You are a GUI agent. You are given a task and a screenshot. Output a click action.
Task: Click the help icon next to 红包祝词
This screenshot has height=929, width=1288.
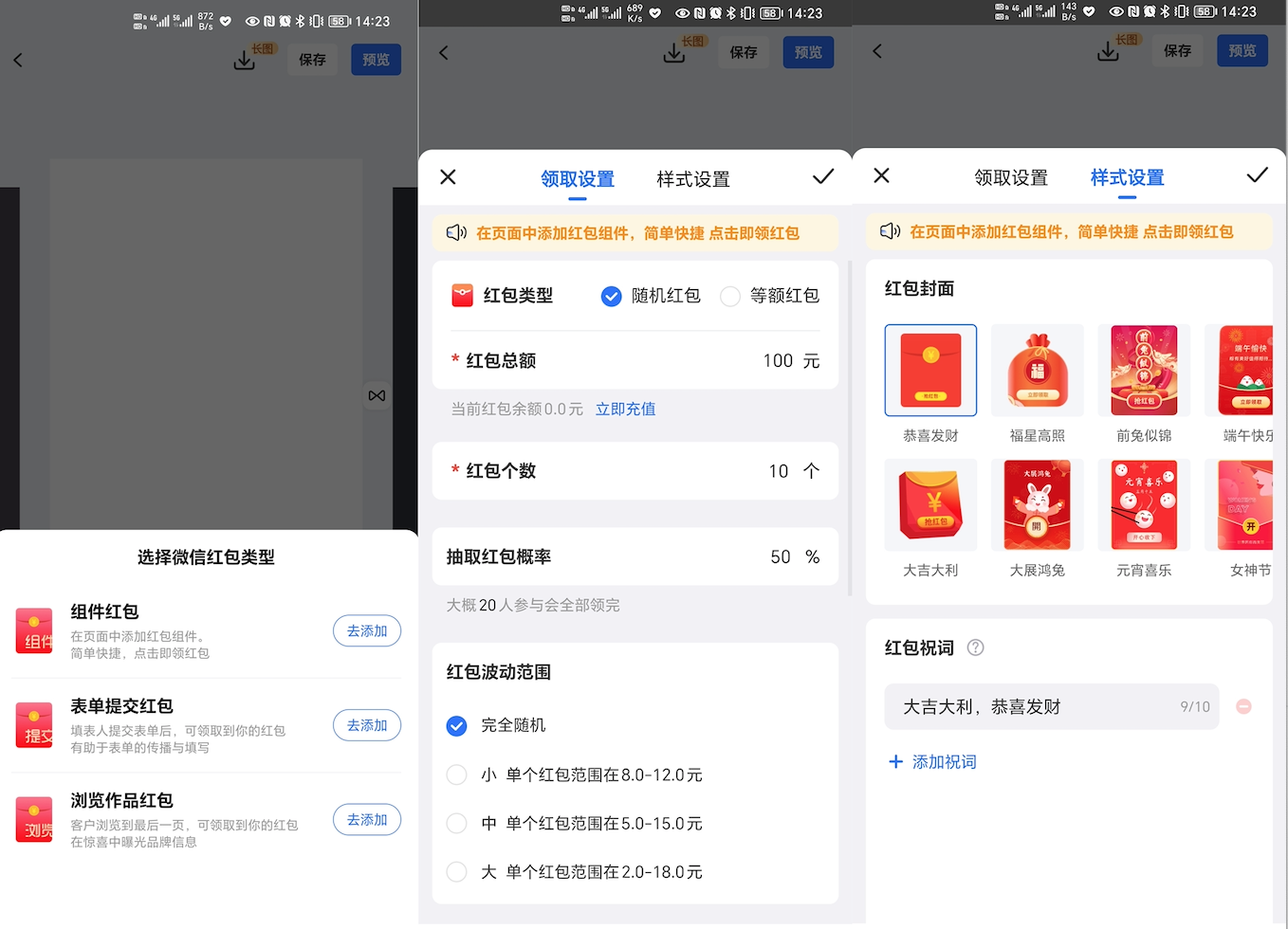[x=975, y=647]
